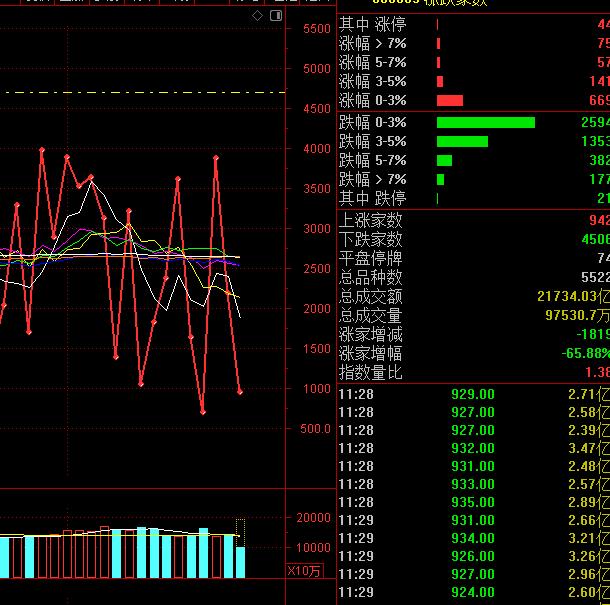Viewport: 610px width, 605px height.
Task: Click the last red line point marker
Action: tap(240, 392)
